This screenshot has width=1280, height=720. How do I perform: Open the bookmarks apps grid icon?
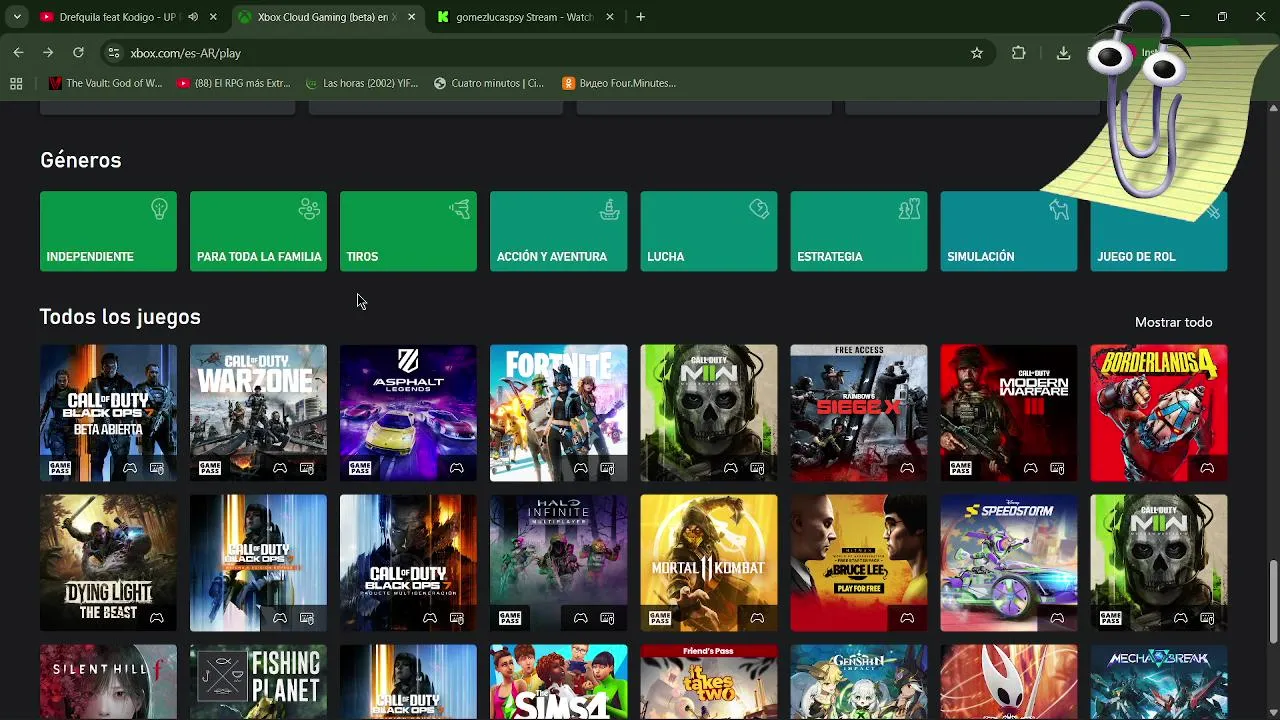click(x=16, y=83)
